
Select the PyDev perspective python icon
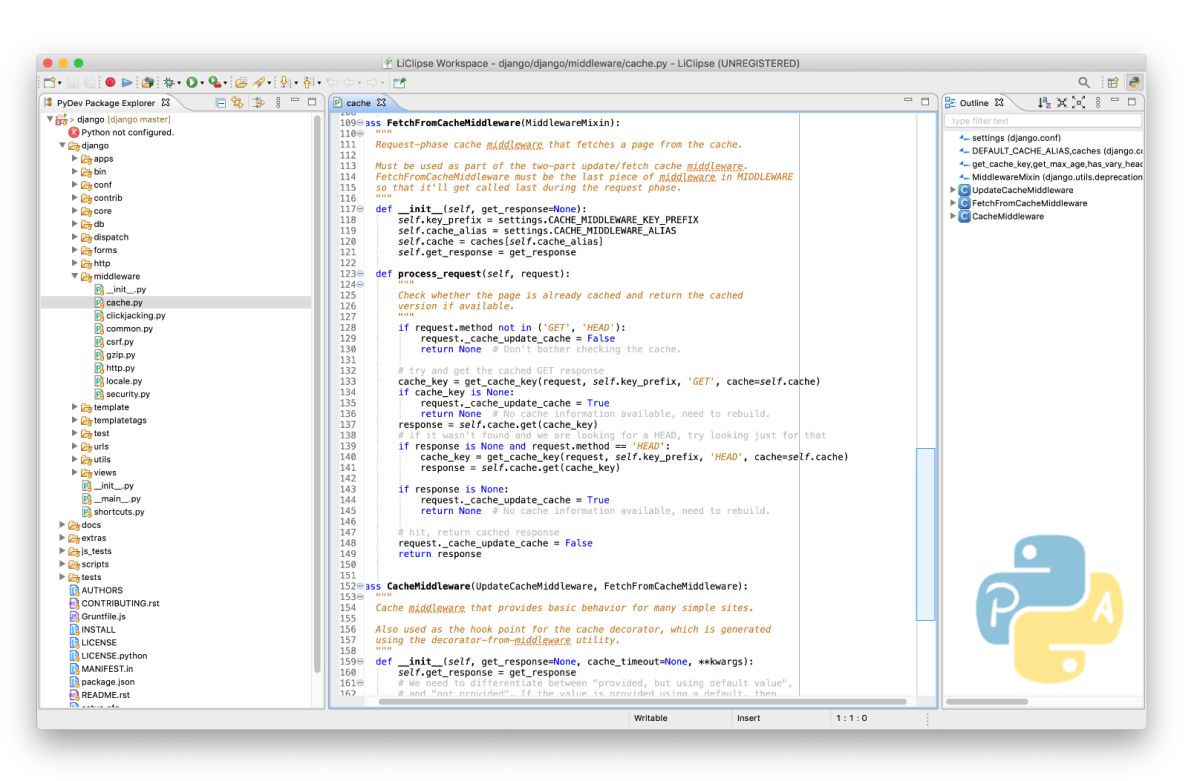coord(1134,82)
